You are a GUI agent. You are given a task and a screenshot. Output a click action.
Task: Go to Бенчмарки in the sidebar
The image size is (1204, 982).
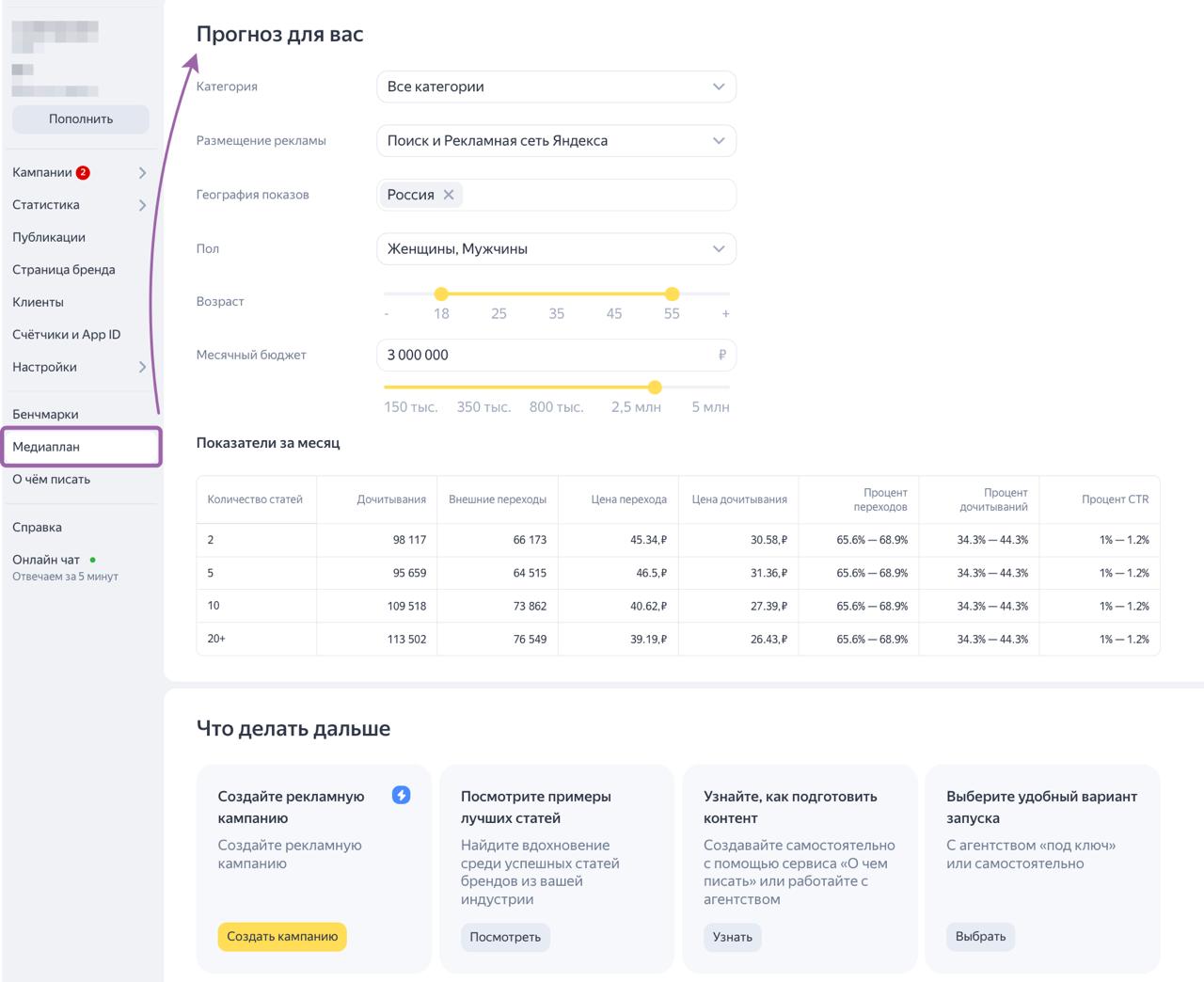[45, 414]
